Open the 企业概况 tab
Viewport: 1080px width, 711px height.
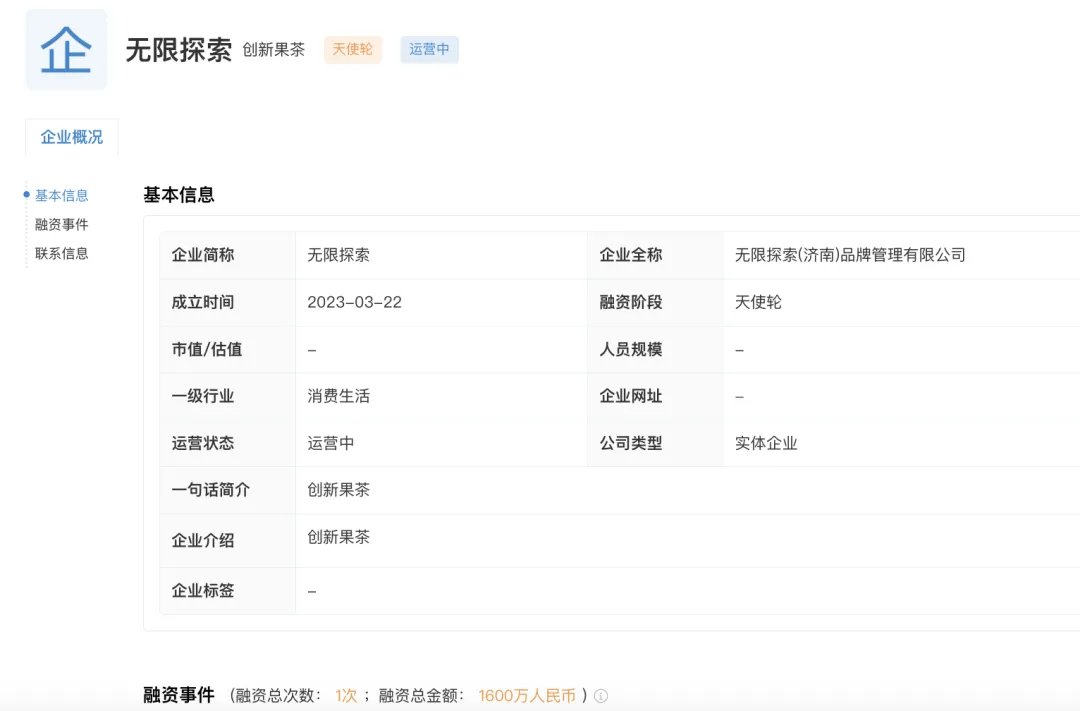click(71, 137)
